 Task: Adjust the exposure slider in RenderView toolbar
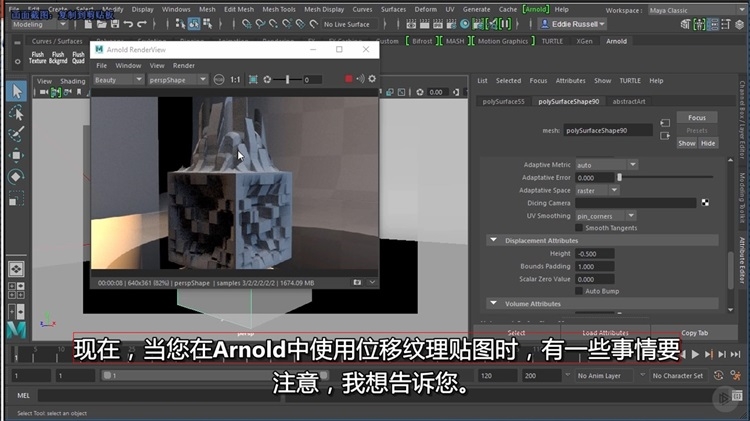(287, 79)
